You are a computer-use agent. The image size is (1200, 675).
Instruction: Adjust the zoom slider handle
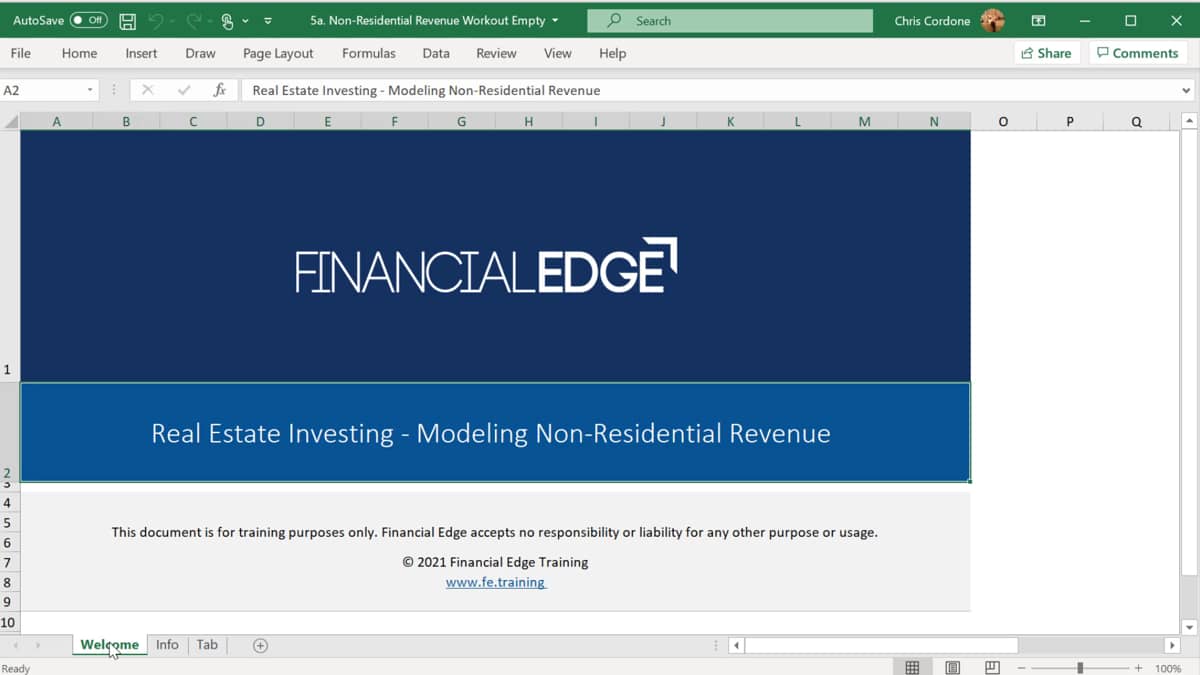[x=1080, y=668]
